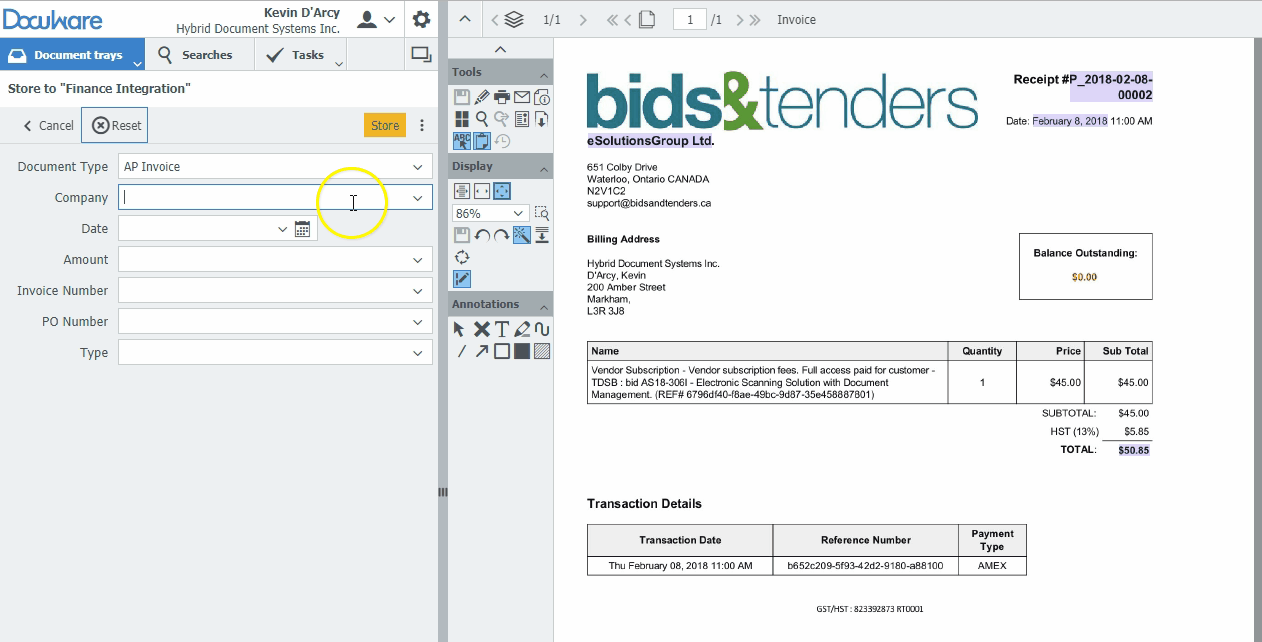1262x642 pixels.
Task: Expand the Company field dropdown arrow
Action: coord(417,198)
